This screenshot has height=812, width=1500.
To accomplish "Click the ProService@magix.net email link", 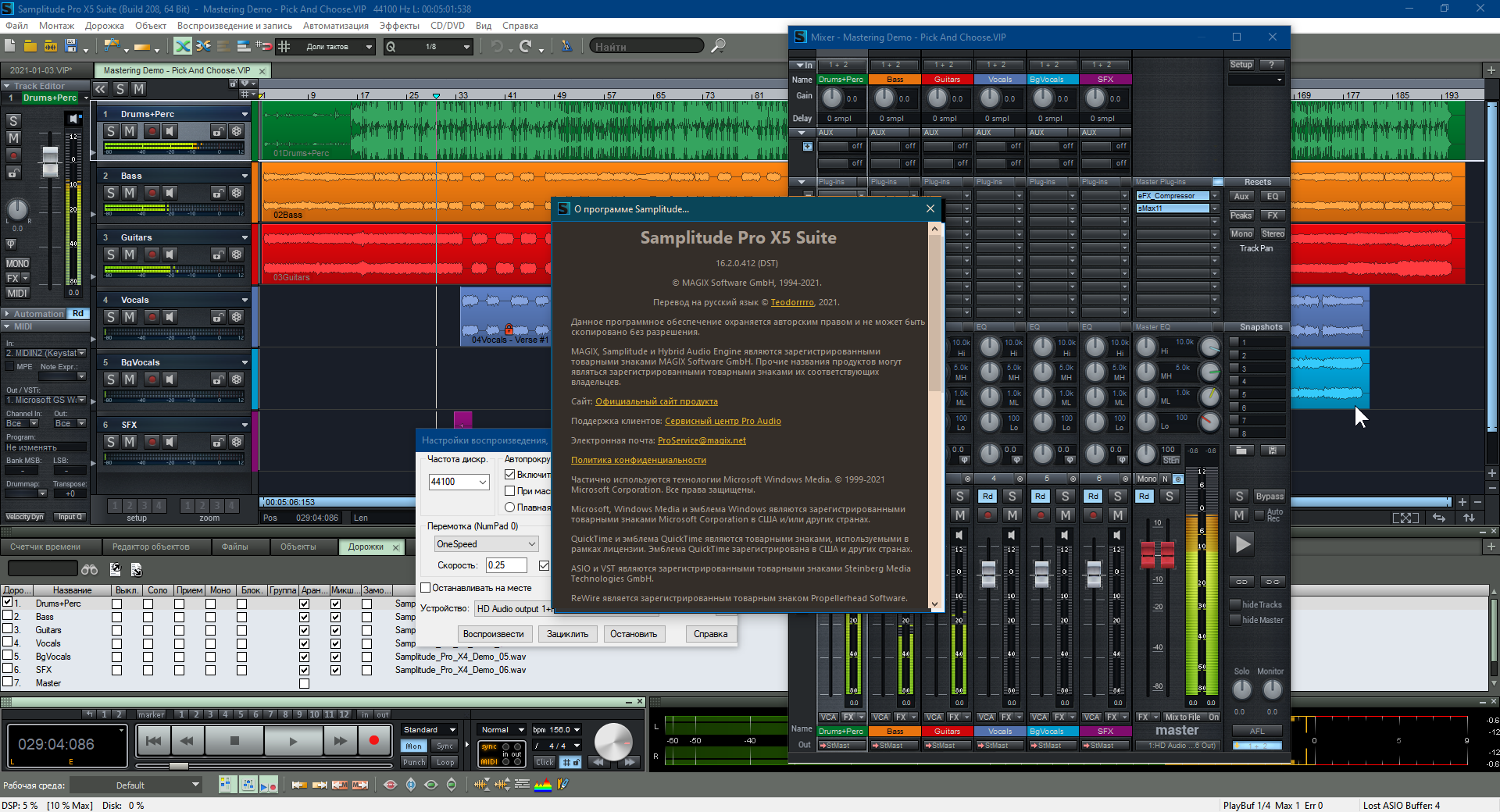I will click(702, 440).
